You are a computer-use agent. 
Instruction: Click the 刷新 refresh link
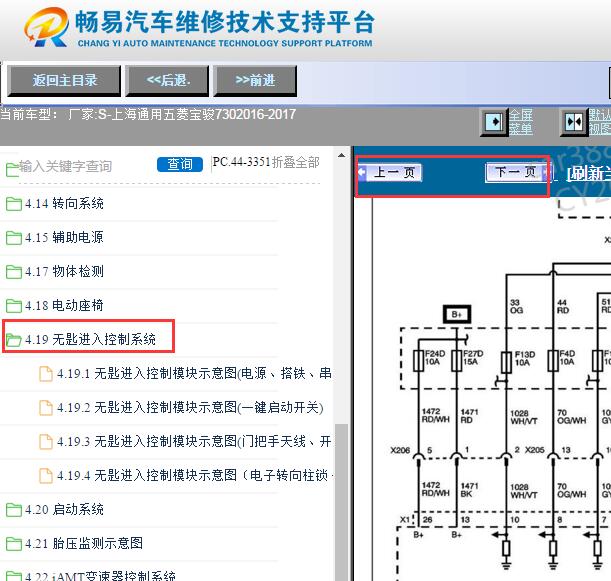[588, 173]
